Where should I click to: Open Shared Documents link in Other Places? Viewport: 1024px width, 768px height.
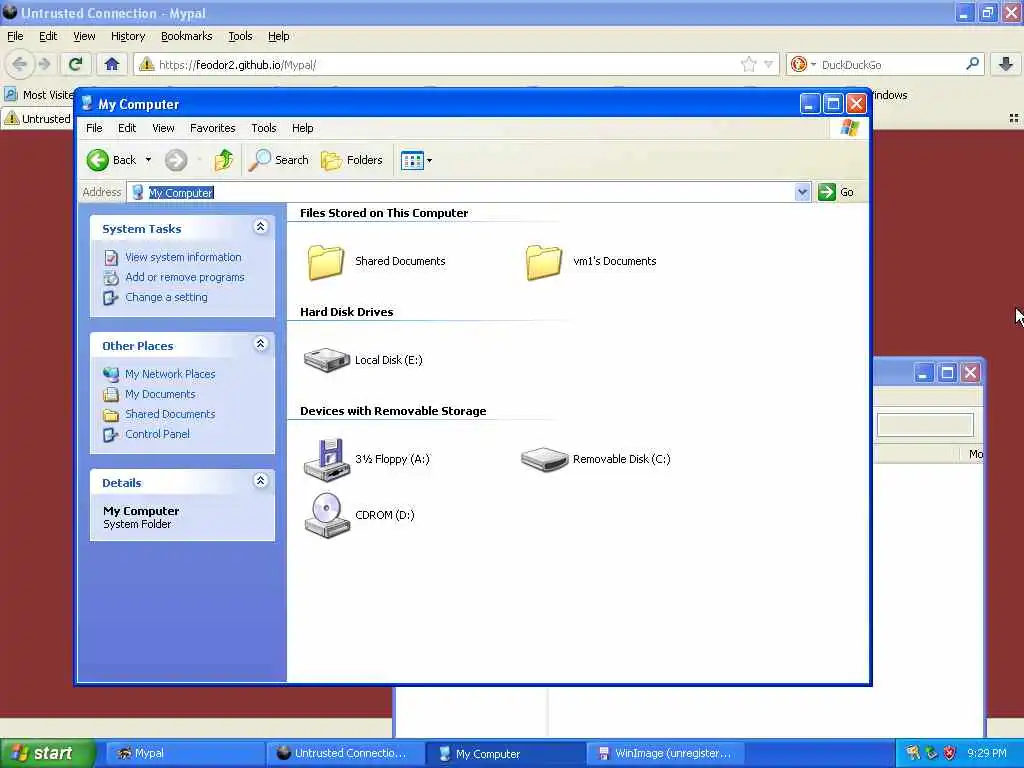[x=170, y=414]
